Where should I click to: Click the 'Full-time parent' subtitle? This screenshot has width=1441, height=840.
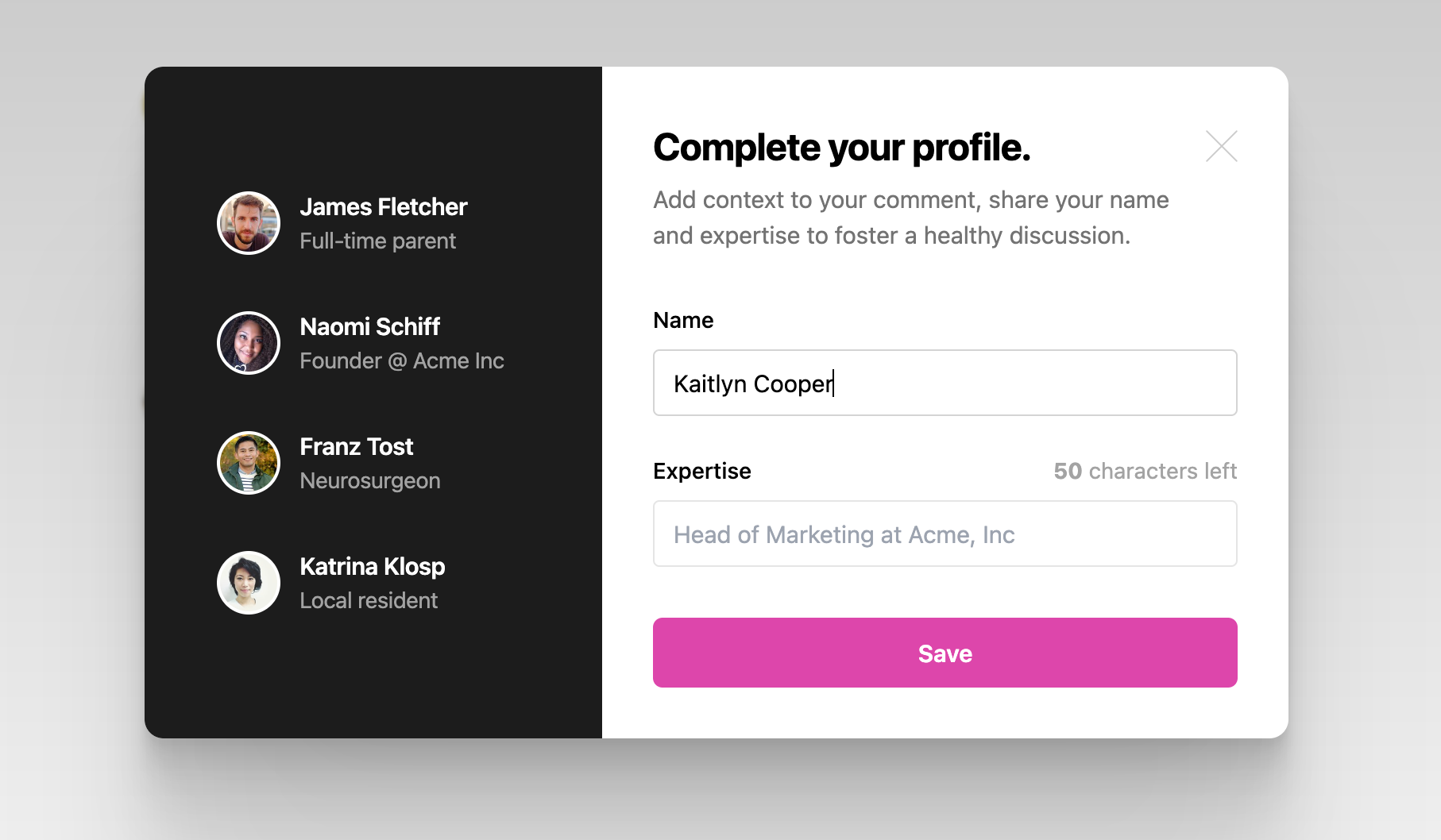378,241
